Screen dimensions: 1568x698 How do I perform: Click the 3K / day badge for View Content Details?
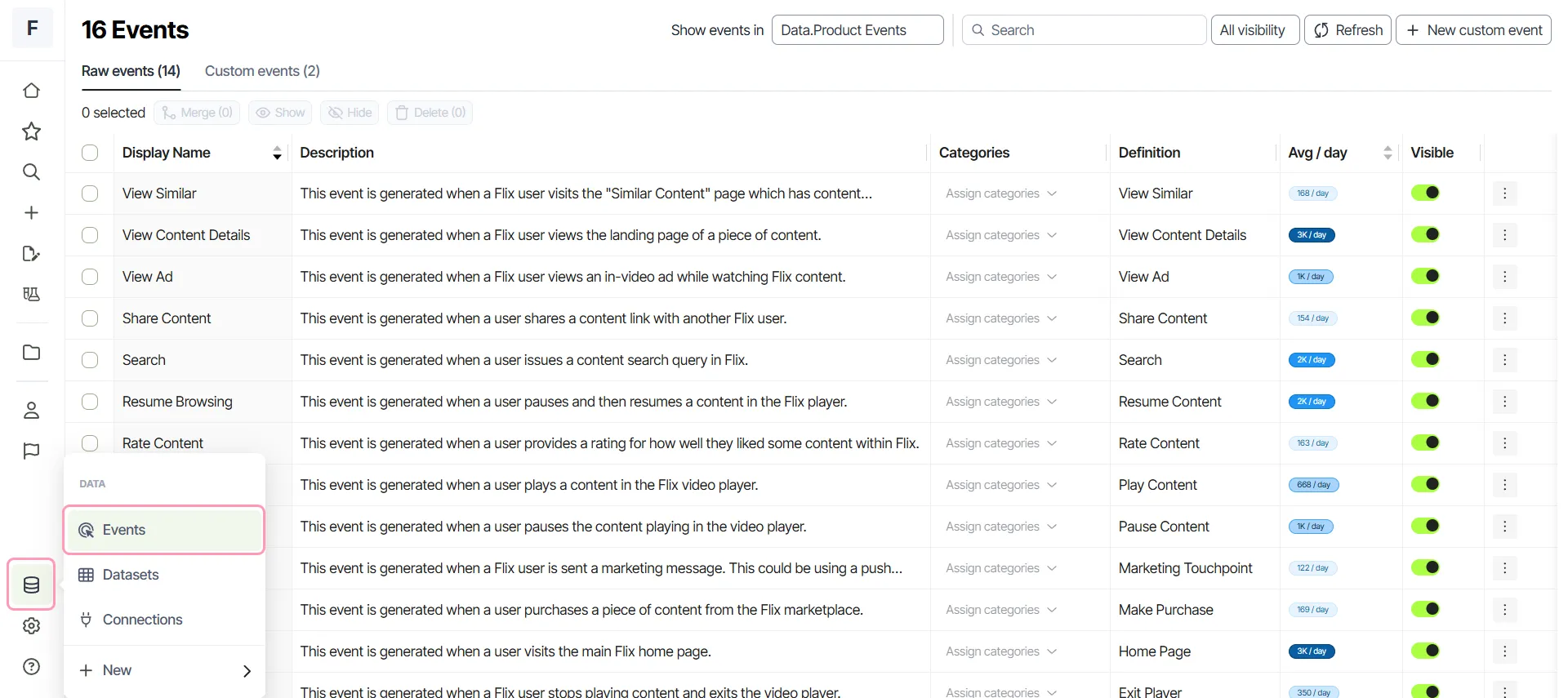pos(1312,235)
